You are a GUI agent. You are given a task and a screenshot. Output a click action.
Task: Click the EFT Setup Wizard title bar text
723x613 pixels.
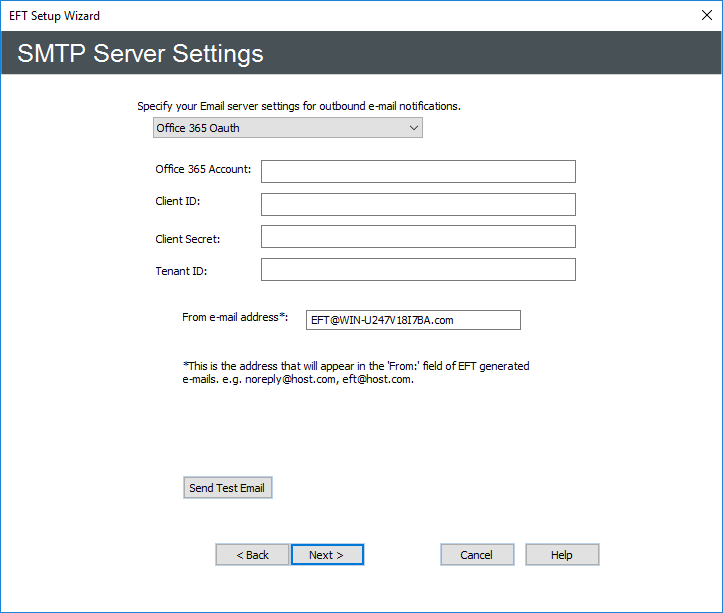(55, 16)
